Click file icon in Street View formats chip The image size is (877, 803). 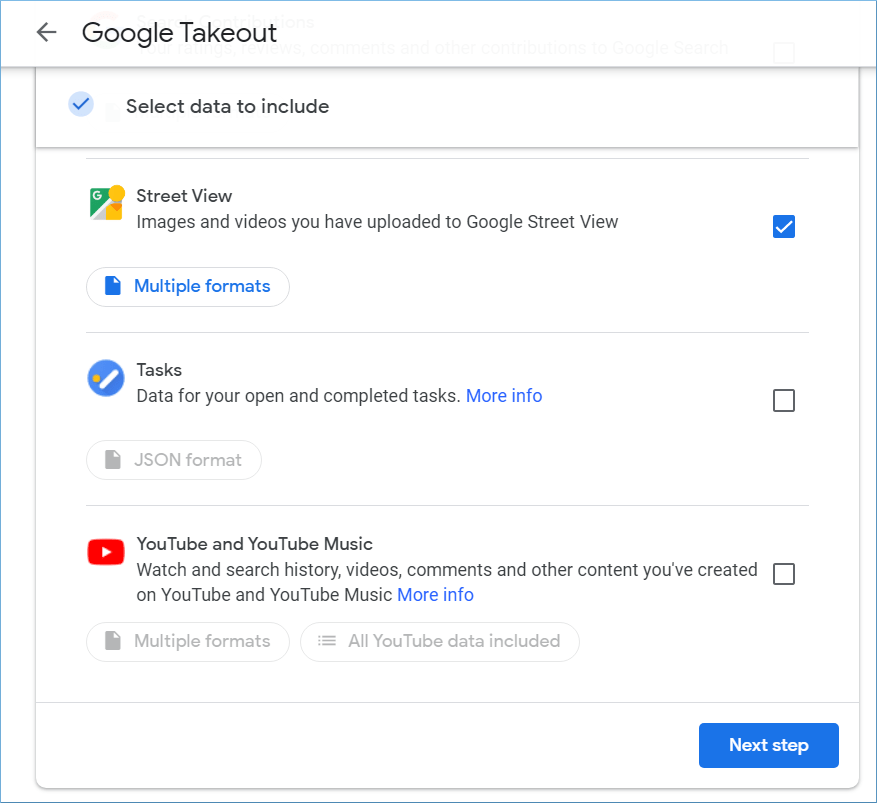click(x=113, y=286)
